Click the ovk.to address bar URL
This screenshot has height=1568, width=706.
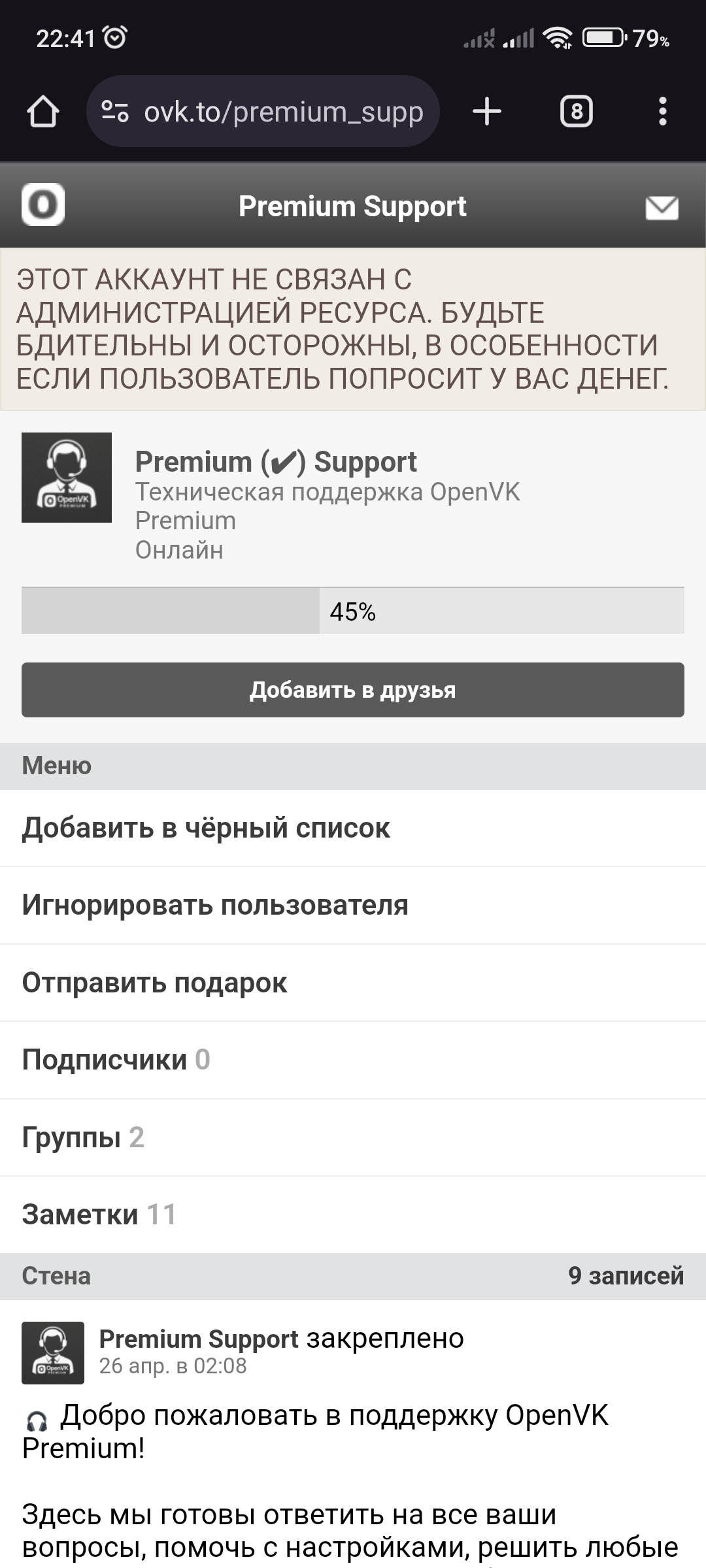coord(284,112)
